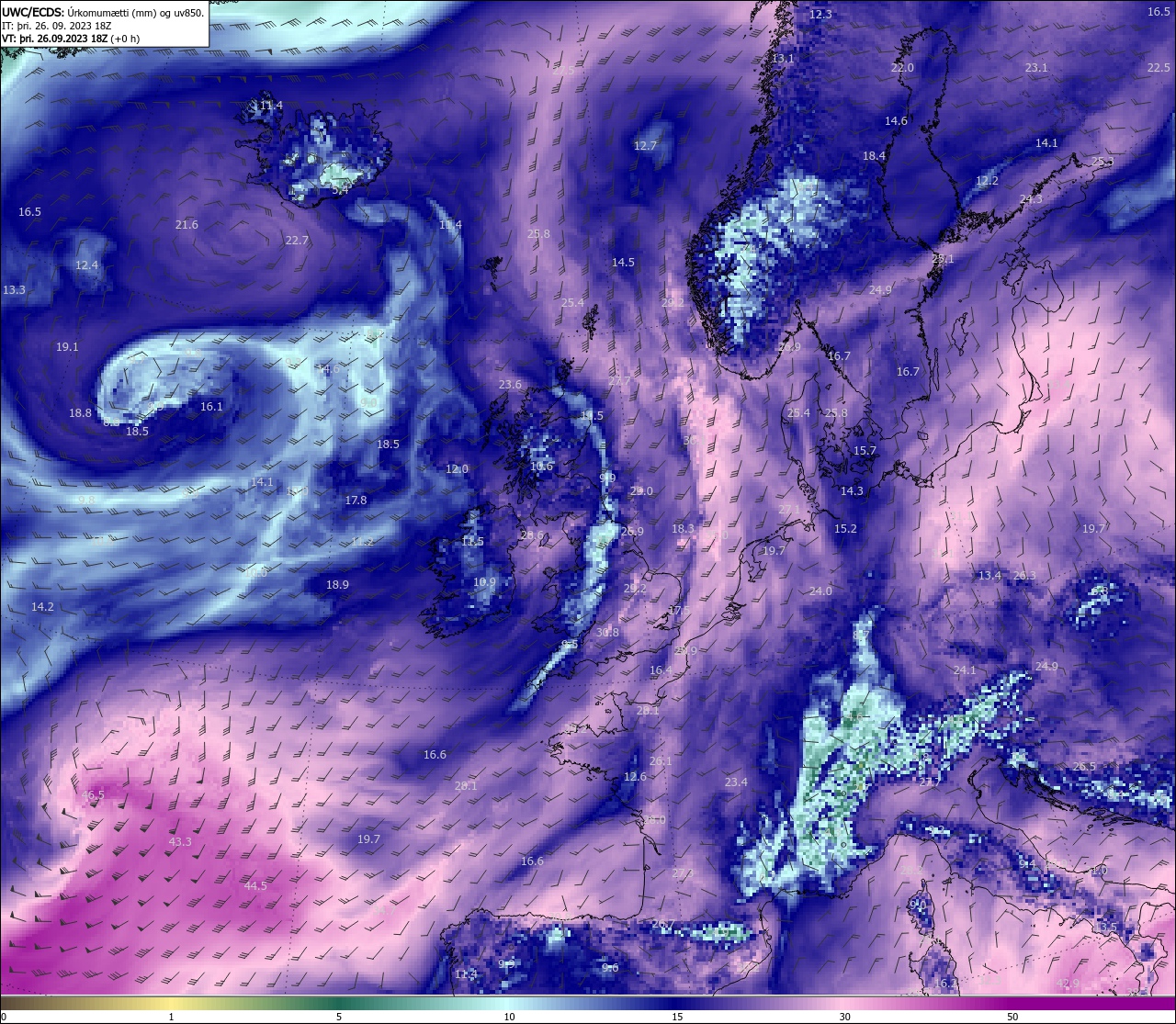Click the map value '23.1'

[1036, 67]
